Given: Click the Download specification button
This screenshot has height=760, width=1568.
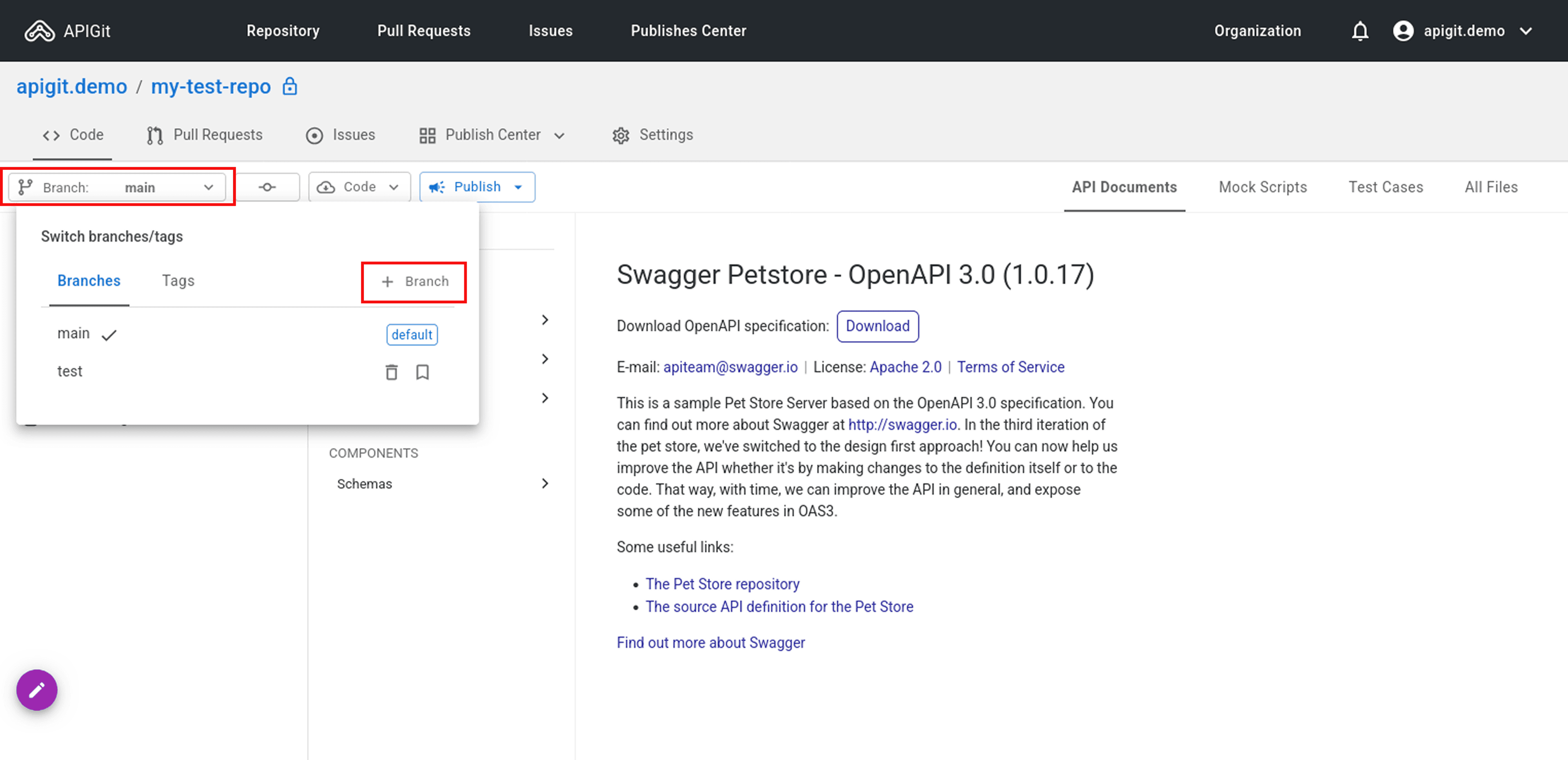Looking at the screenshot, I should click(x=877, y=326).
